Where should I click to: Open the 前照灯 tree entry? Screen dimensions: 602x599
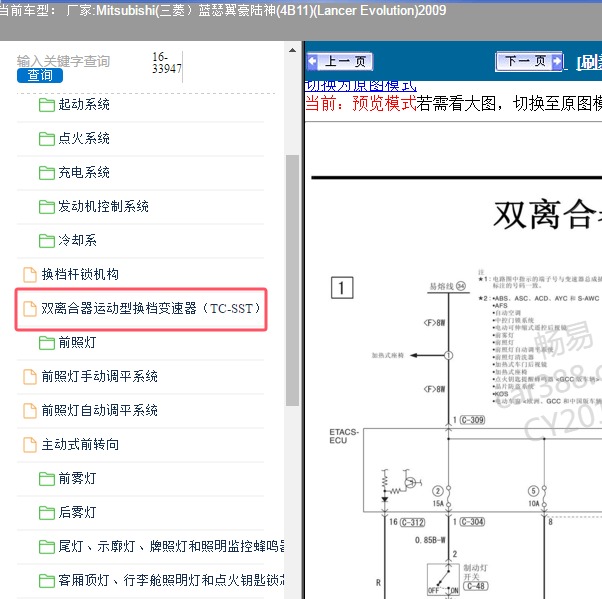(x=77, y=343)
